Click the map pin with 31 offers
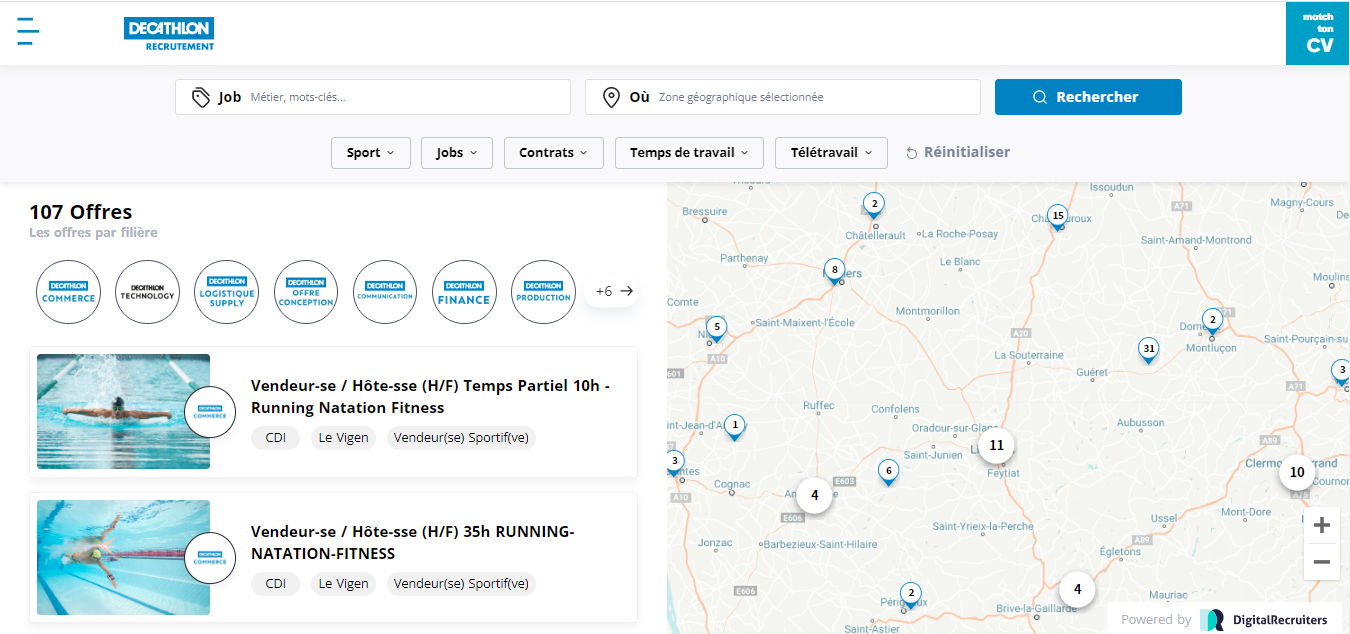 (x=1149, y=350)
